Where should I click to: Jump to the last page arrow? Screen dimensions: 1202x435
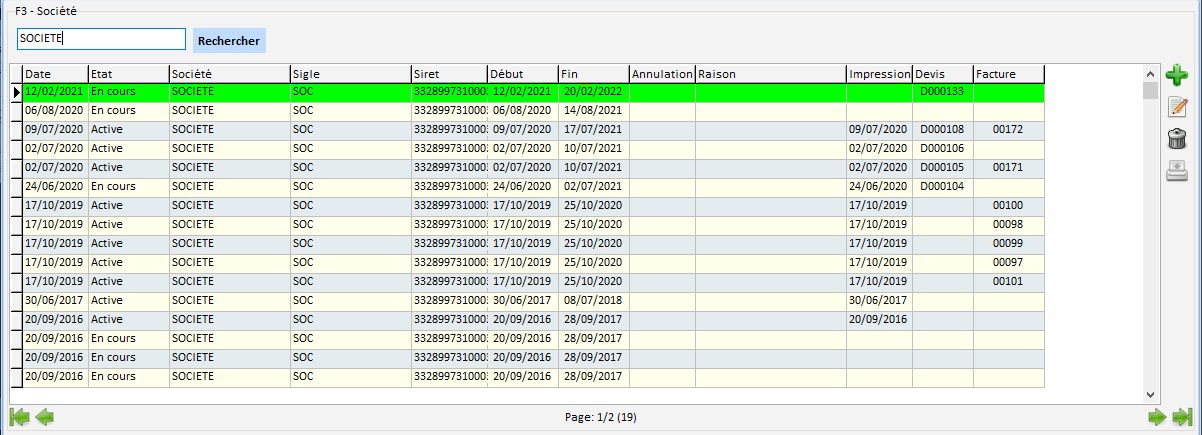(x=1183, y=417)
